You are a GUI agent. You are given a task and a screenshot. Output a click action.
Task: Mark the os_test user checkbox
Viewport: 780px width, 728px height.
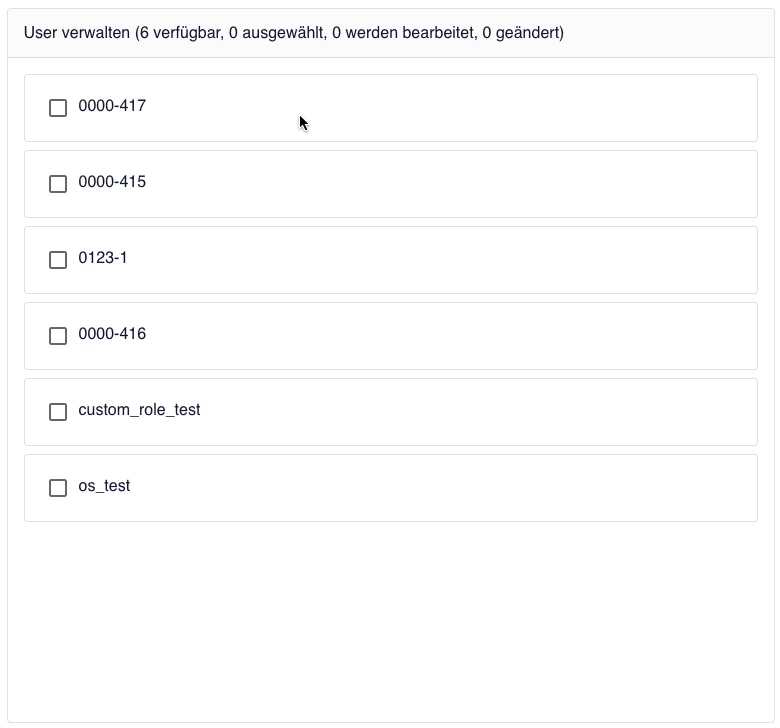point(58,488)
